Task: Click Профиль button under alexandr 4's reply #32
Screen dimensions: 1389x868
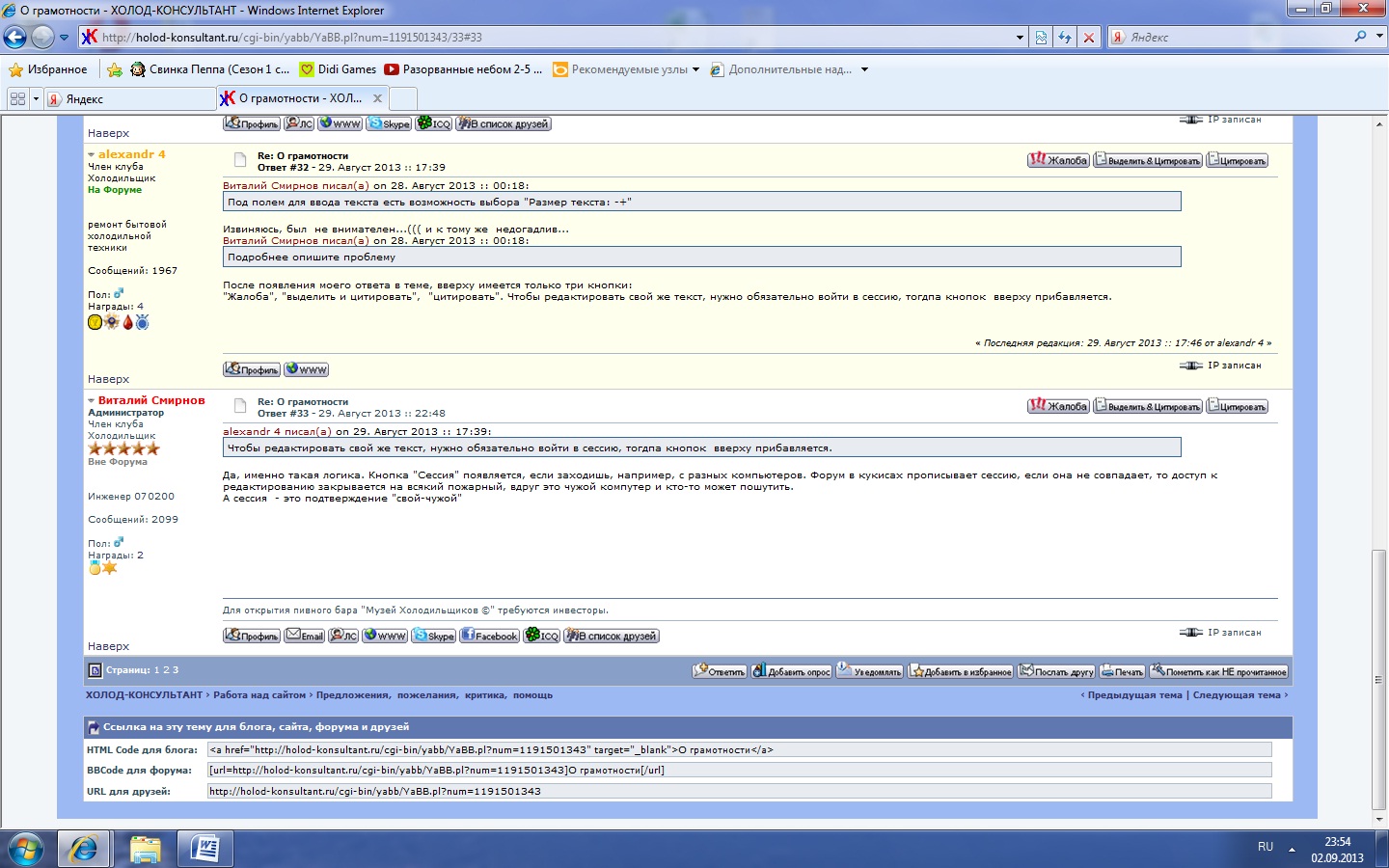Action: 252,369
